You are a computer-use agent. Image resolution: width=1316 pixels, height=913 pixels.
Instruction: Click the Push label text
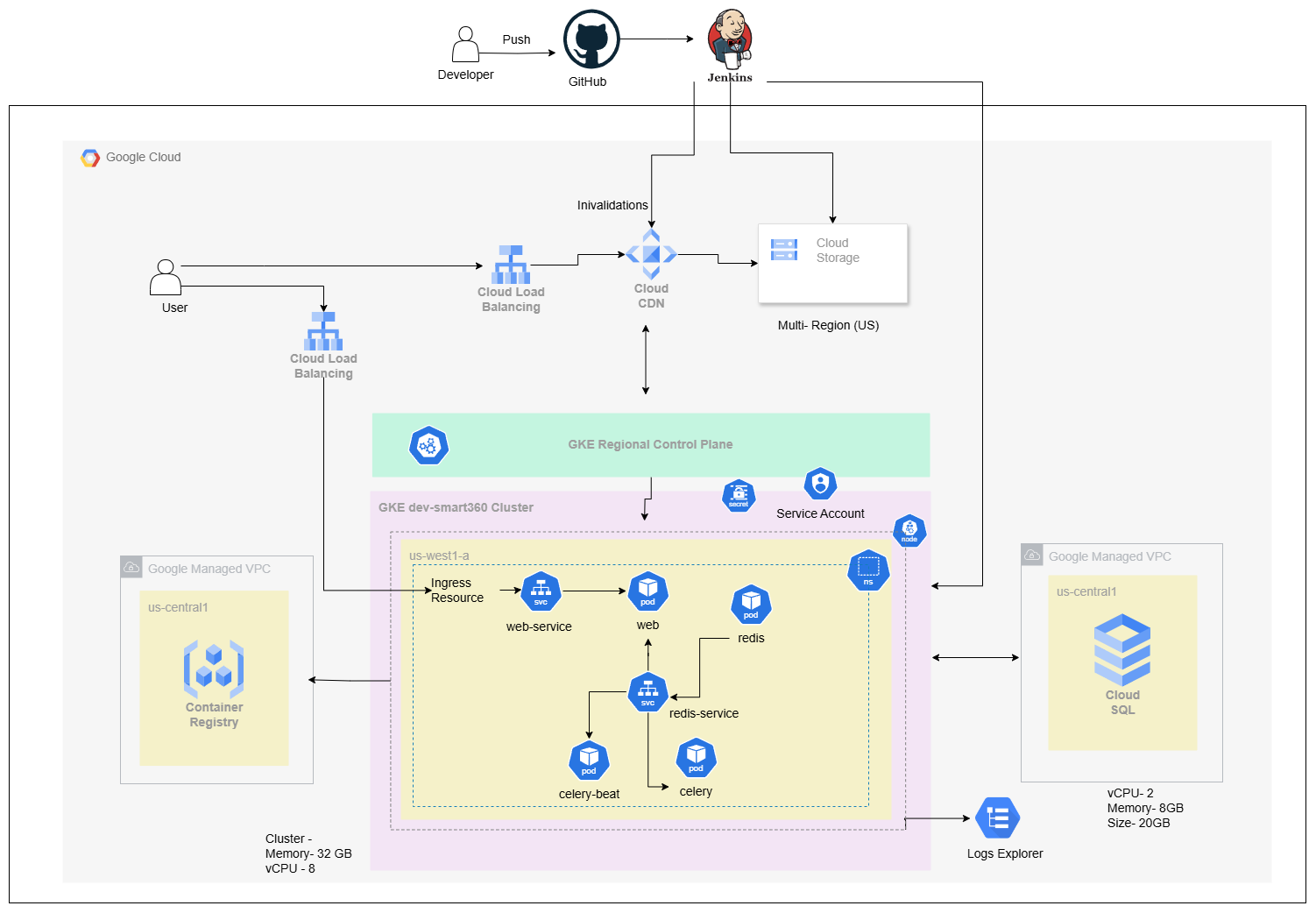coord(516,39)
